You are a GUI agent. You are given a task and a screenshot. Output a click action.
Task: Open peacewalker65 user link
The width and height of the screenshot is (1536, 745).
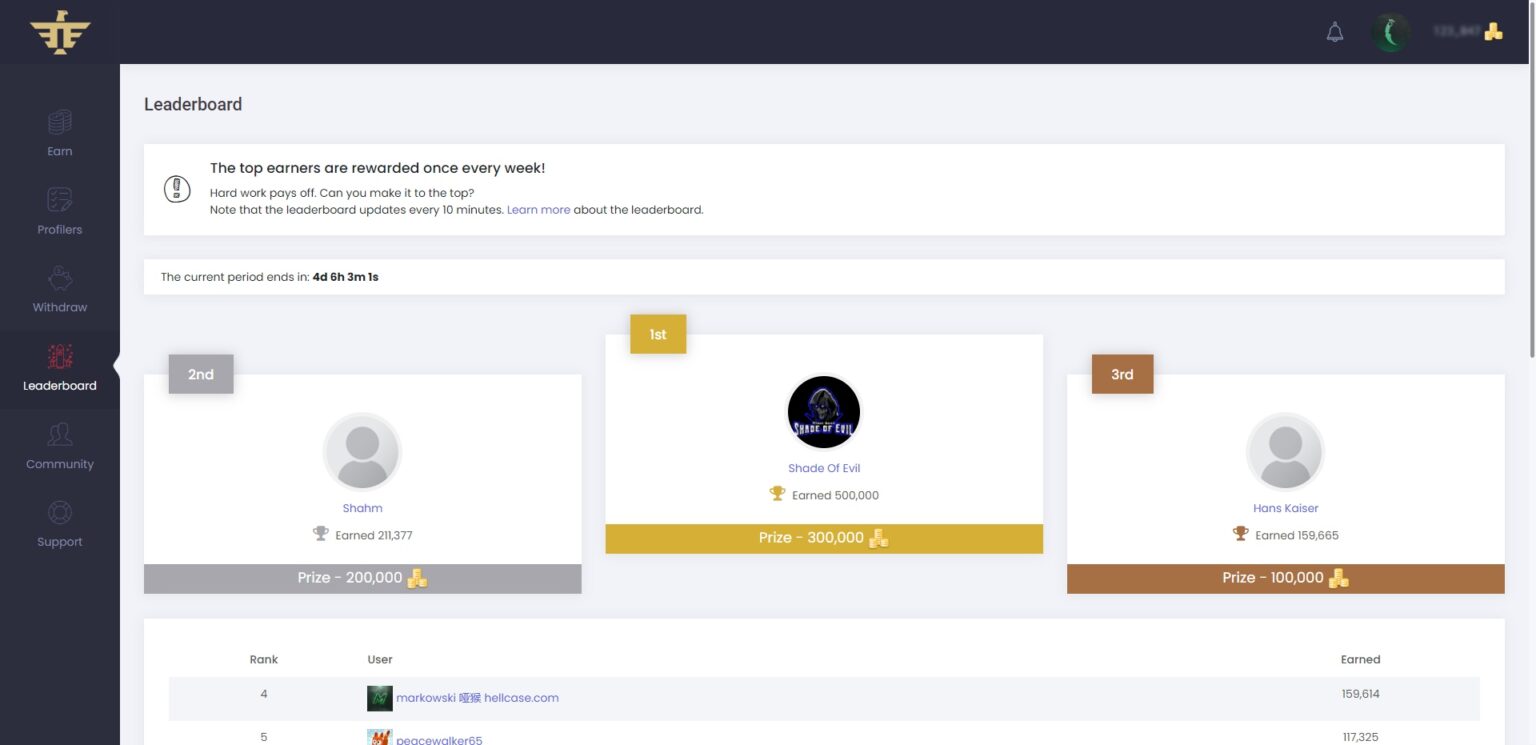pyautogui.click(x=439, y=739)
